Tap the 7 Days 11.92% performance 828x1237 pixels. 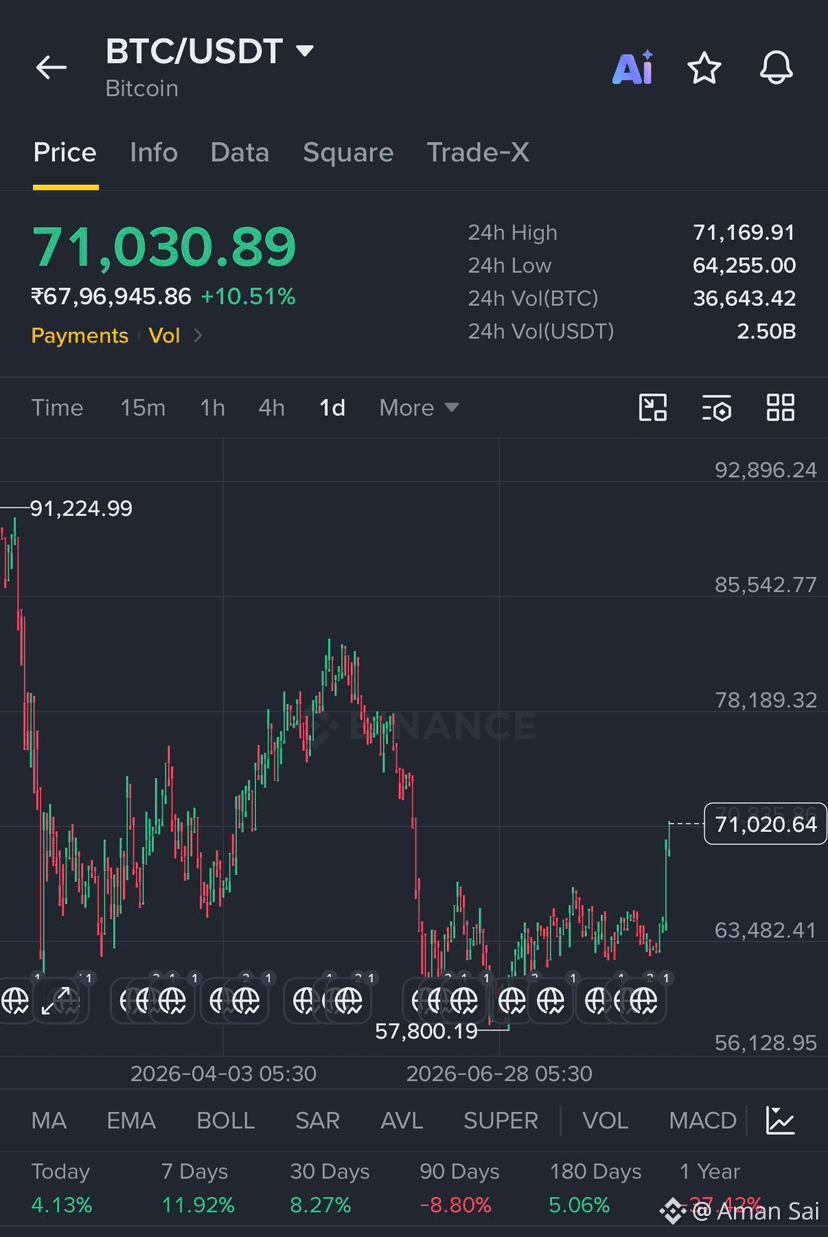tap(198, 1188)
